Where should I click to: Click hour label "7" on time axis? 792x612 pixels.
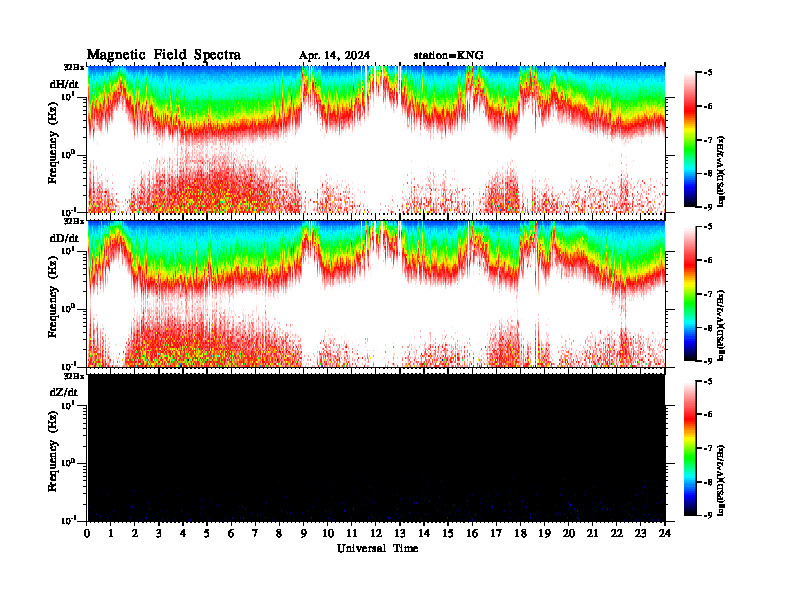coord(255,534)
